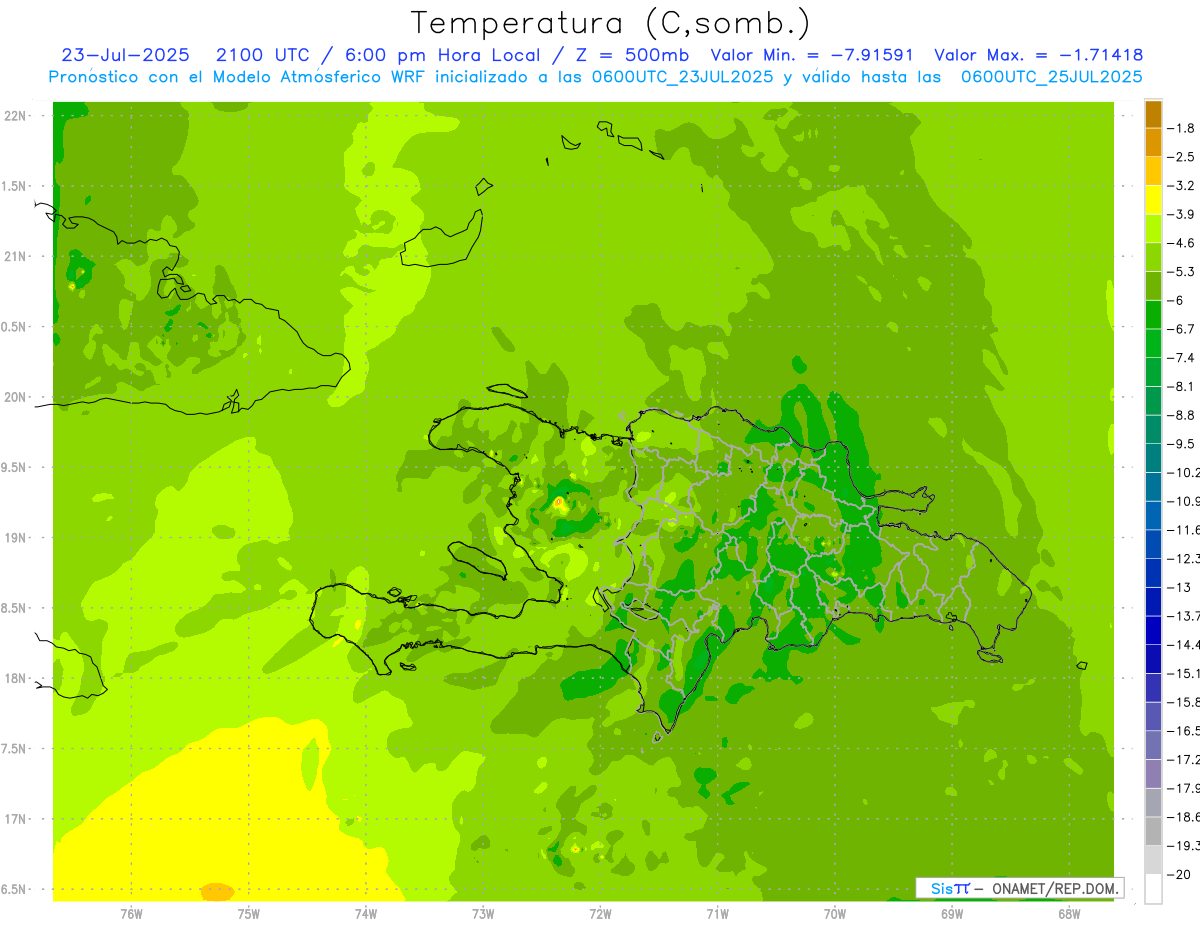Click the "72W" longitude axis label
This screenshot has width=1200, height=927.
tap(600, 913)
